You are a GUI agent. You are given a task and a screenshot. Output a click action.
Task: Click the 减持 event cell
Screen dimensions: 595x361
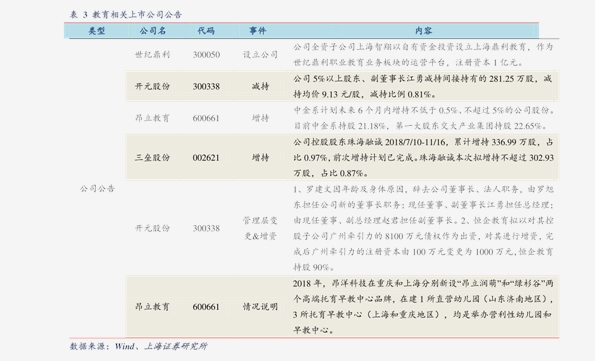pos(260,87)
